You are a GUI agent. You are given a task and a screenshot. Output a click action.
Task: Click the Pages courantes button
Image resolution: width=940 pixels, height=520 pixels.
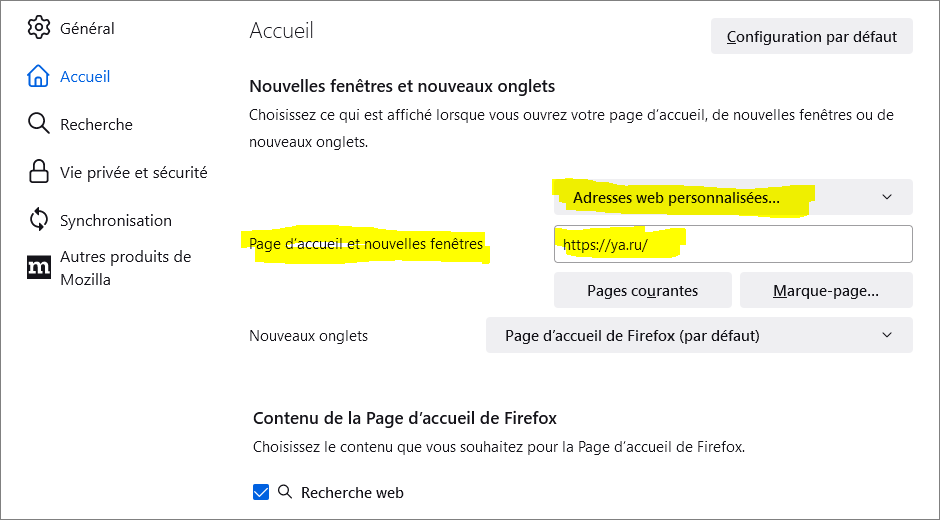pyautogui.click(x=642, y=291)
